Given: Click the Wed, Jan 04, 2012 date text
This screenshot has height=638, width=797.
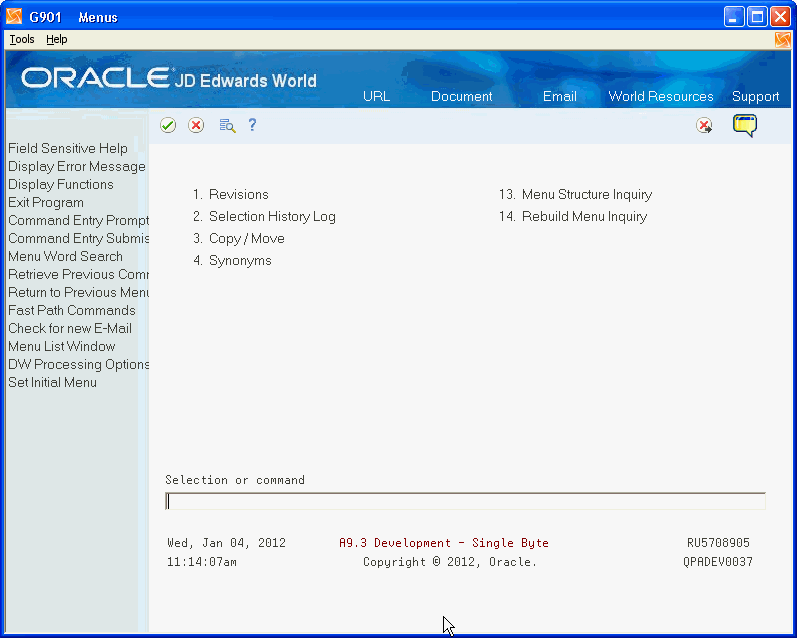Looking at the screenshot, I should (226, 543).
